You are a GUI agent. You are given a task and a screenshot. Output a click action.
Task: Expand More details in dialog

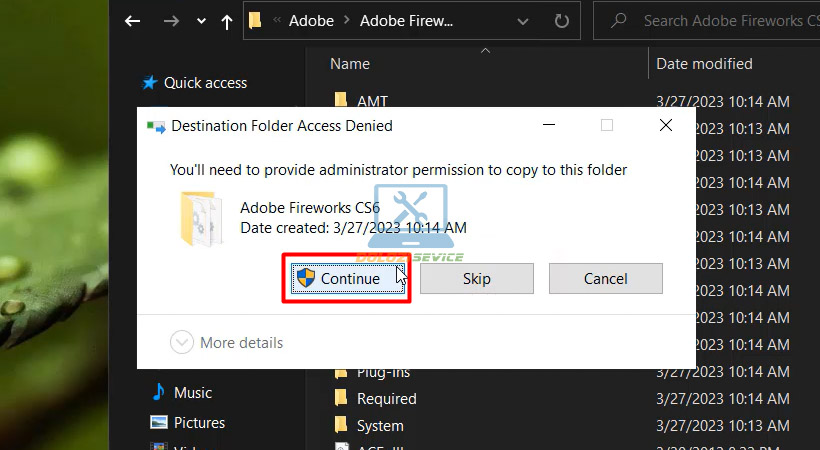coord(227,343)
